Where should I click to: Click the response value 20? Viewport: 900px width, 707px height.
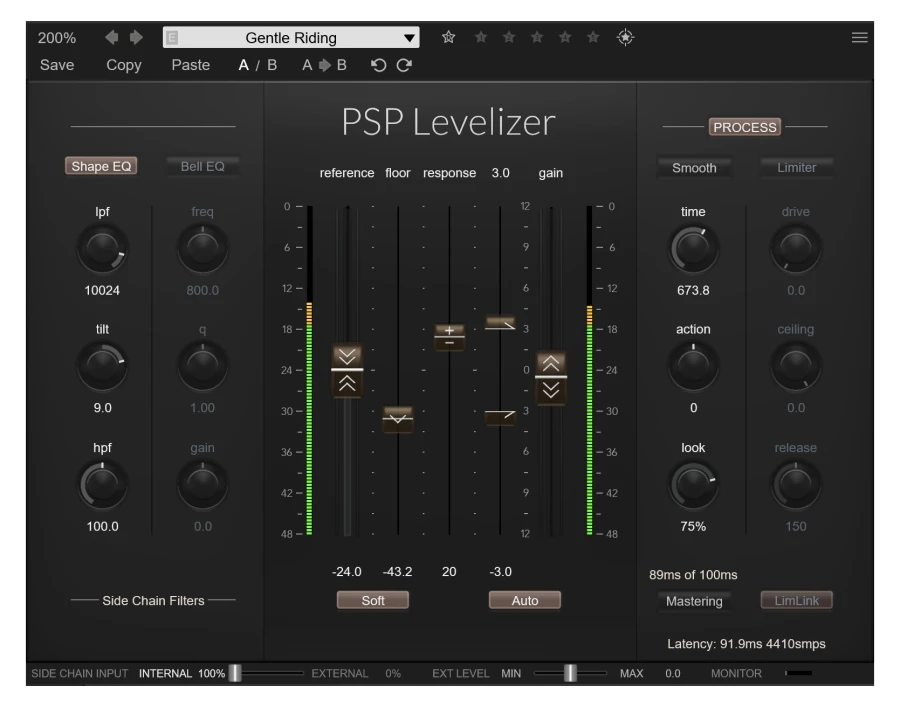click(449, 572)
